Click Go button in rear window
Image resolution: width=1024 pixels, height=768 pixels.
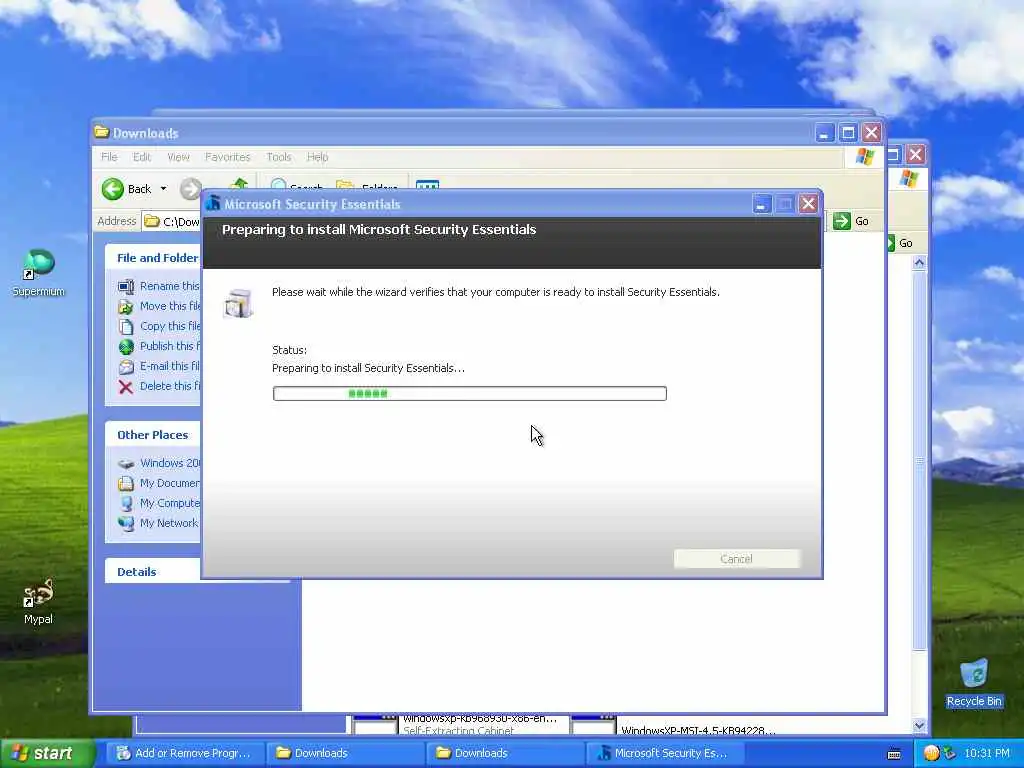[900, 243]
